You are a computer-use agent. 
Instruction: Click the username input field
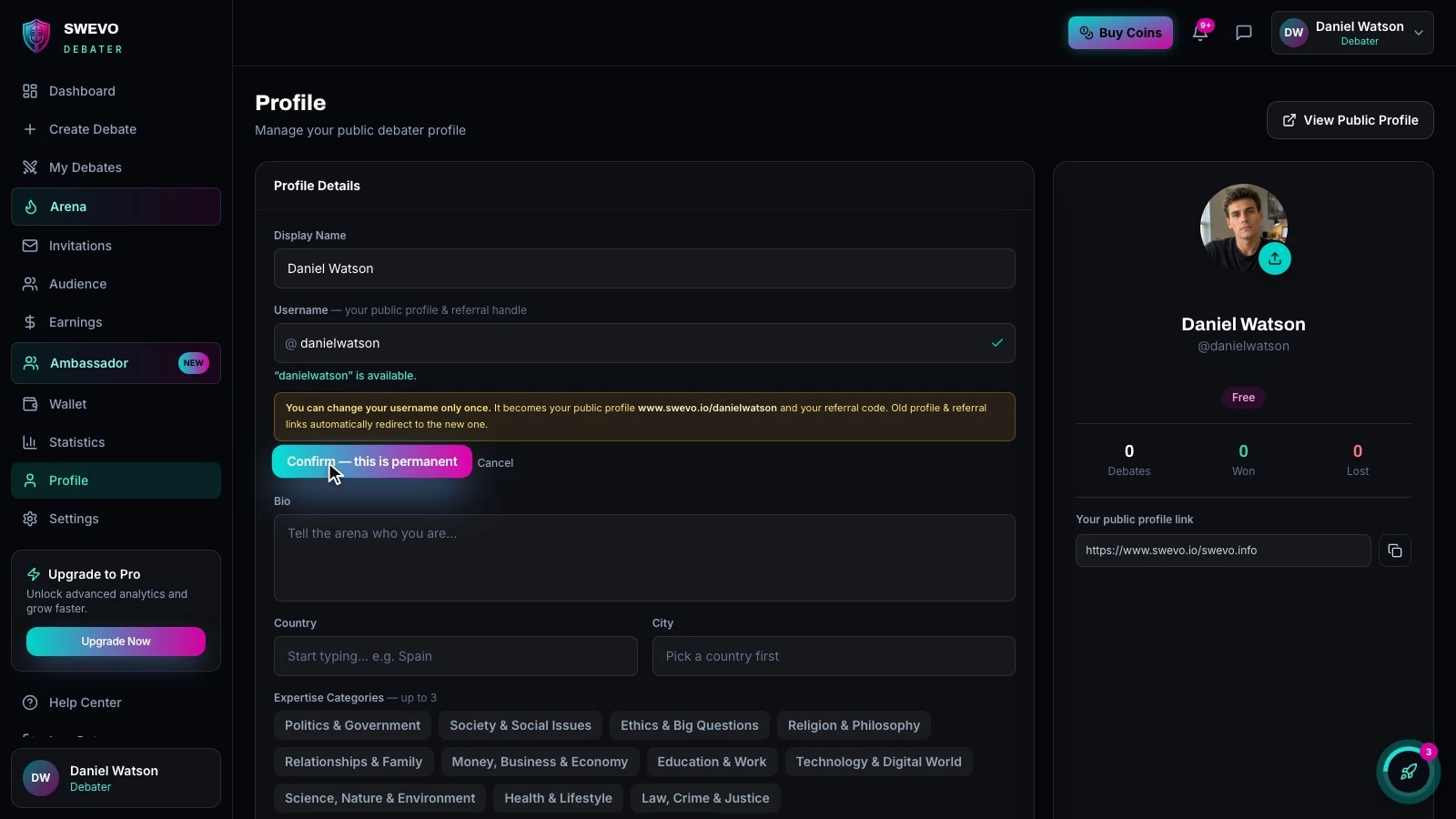[644, 343]
